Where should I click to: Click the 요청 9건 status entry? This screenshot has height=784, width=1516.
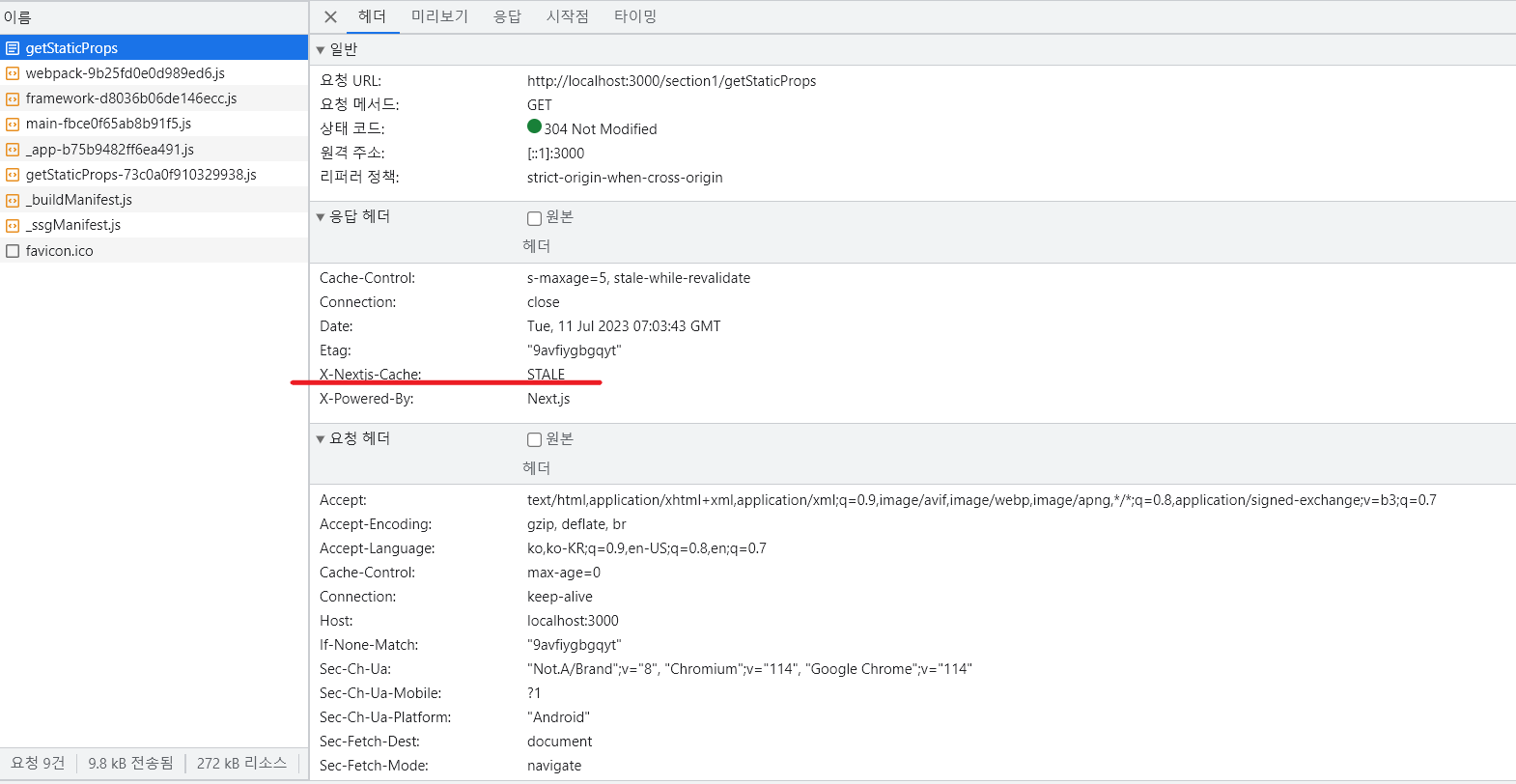tap(38, 763)
